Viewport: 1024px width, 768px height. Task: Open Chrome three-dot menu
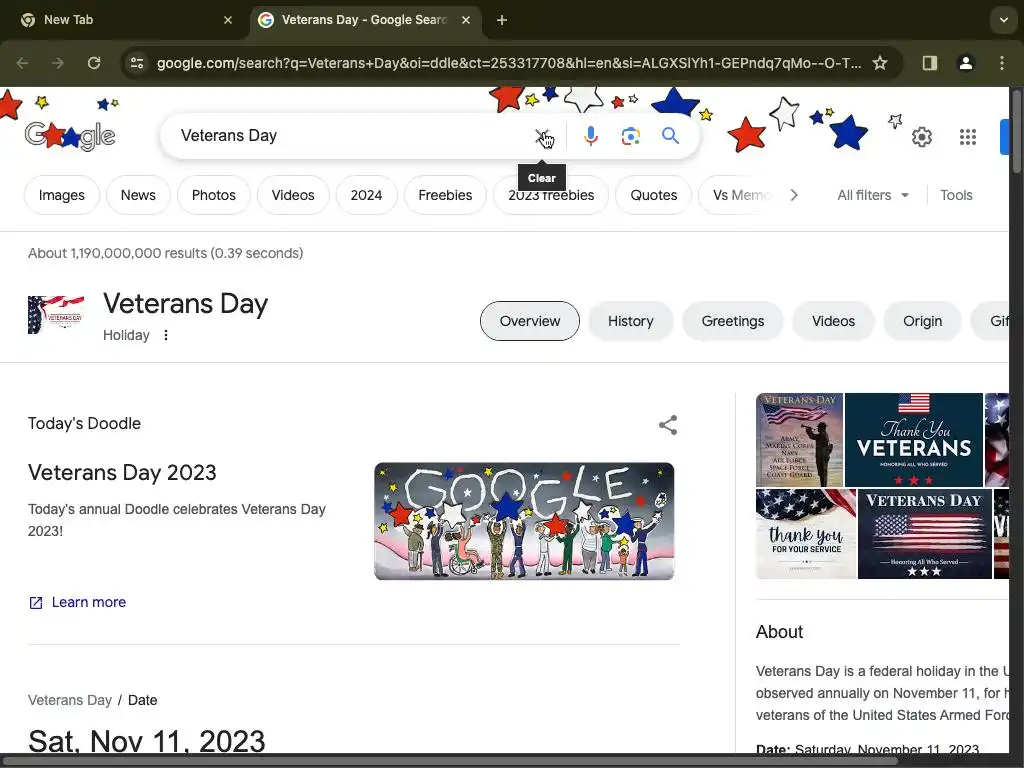point(1002,63)
